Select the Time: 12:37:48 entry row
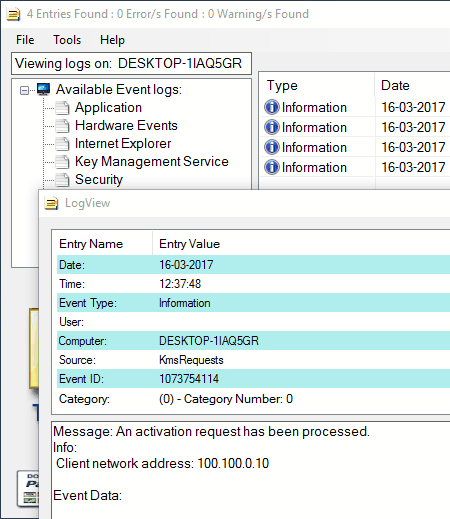 253,284
